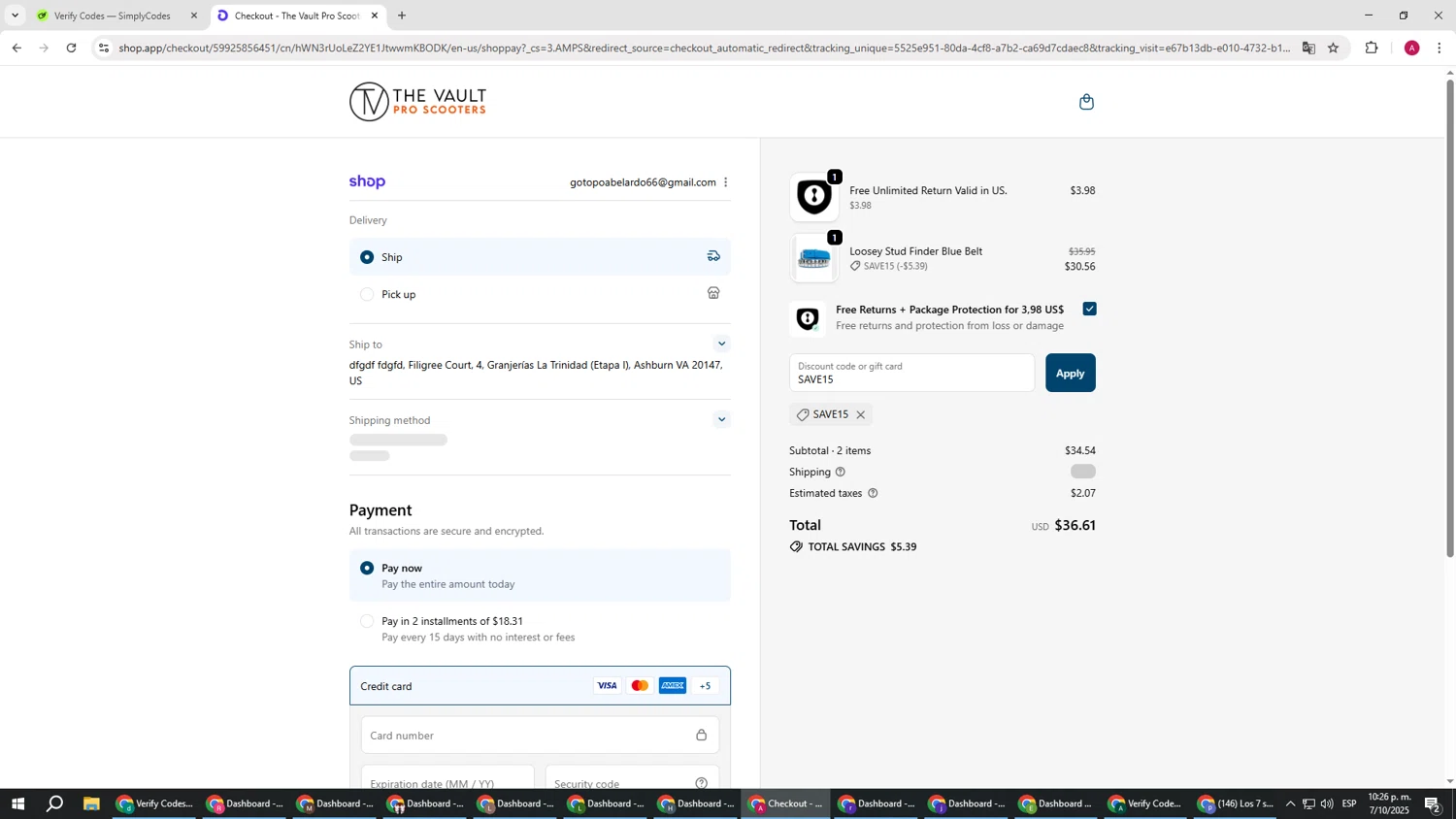
Task: Open account options next to the email
Action: 725,182
